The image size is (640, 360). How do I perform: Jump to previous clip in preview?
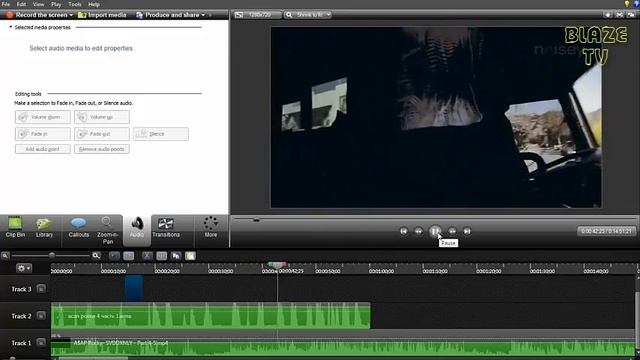pos(404,231)
